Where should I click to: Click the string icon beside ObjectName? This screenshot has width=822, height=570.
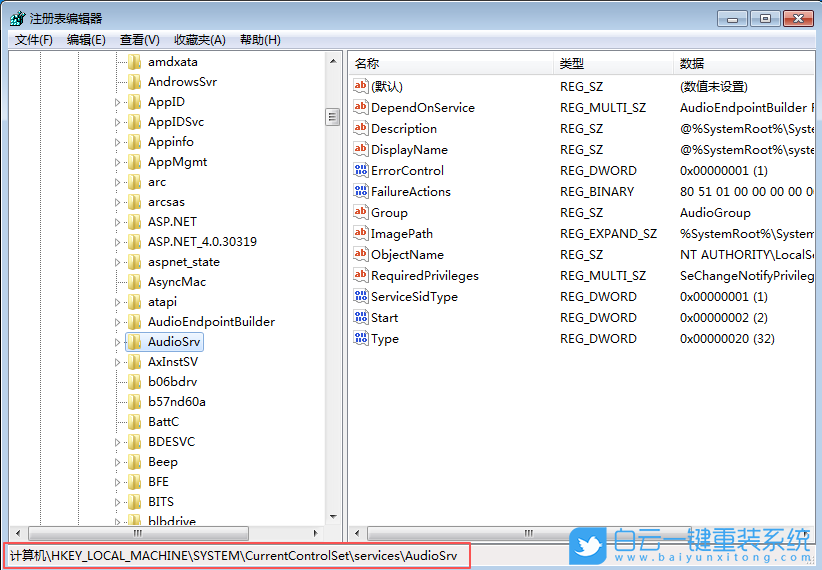pyautogui.click(x=361, y=254)
